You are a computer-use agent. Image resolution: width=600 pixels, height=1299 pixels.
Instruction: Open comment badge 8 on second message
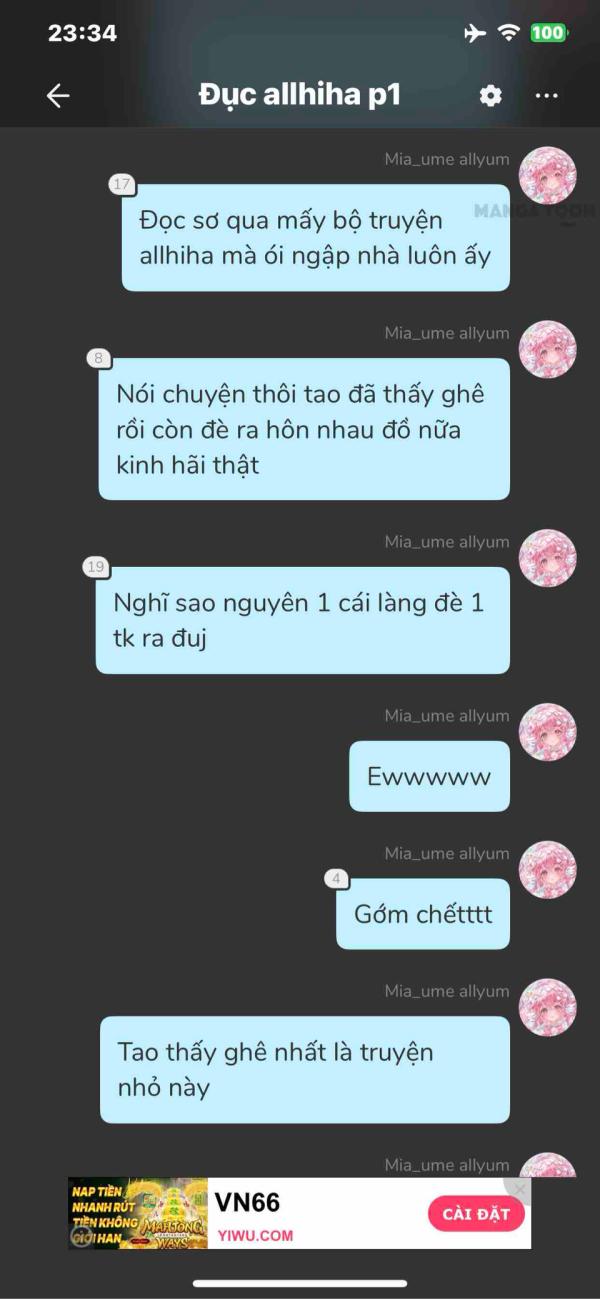98,358
